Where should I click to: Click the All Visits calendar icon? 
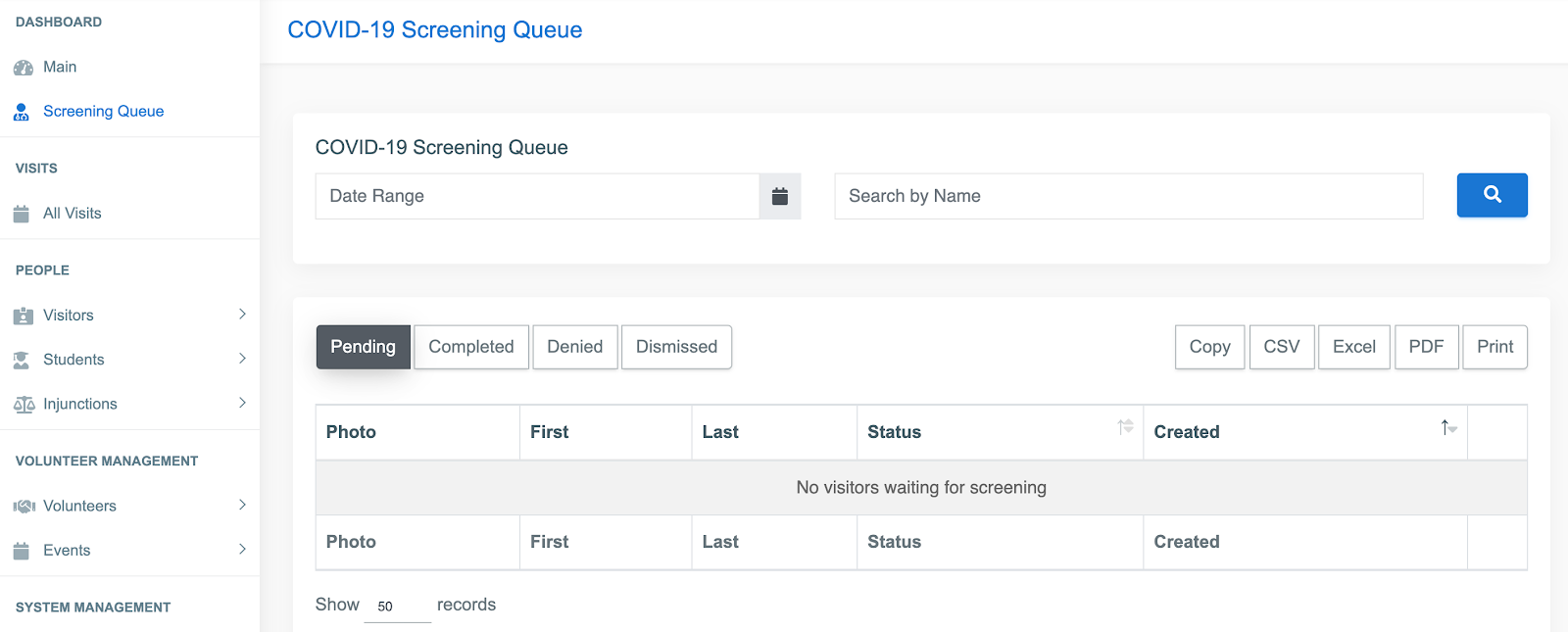pos(22,214)
